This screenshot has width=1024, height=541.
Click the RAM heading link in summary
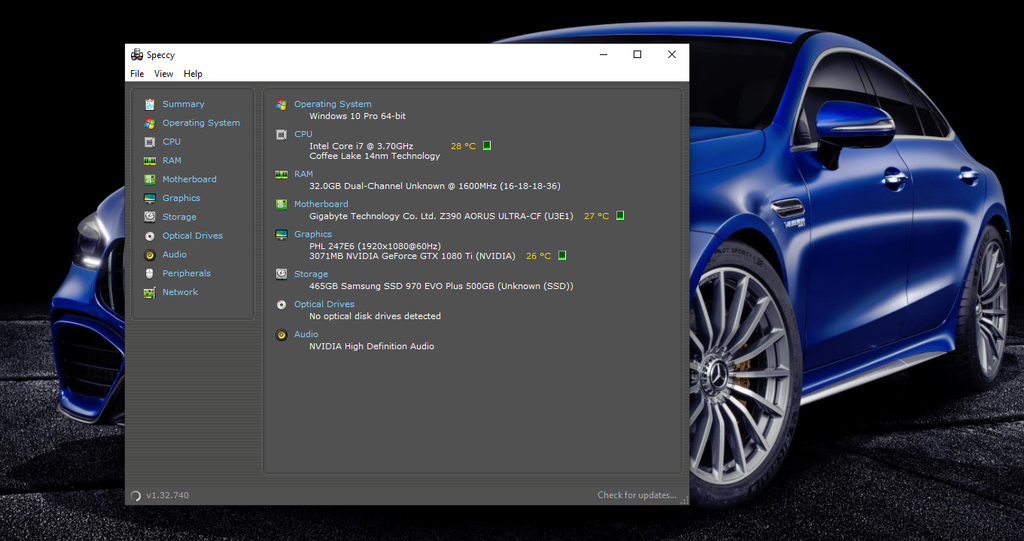(x=304, y=174)
